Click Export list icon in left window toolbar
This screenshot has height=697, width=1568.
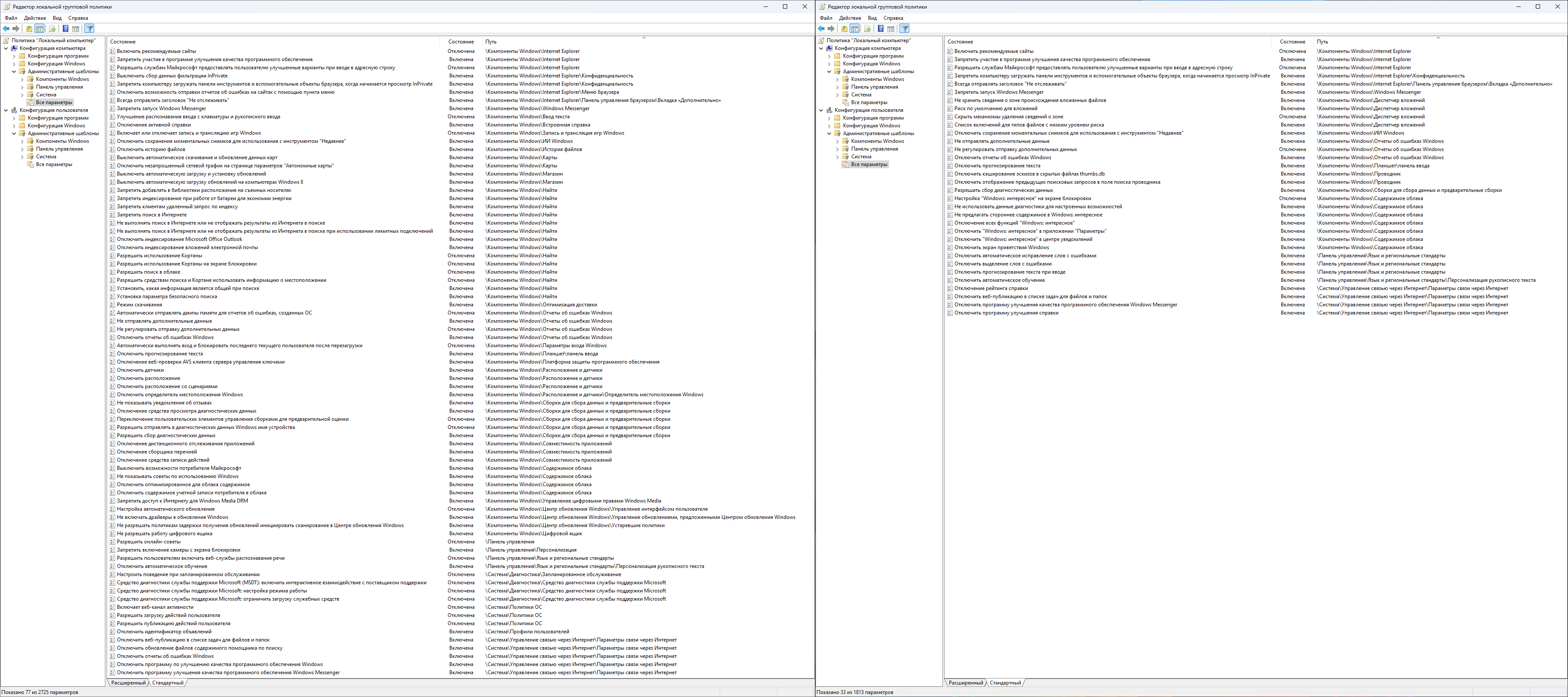pyautogui.click(x=52, y=29)
